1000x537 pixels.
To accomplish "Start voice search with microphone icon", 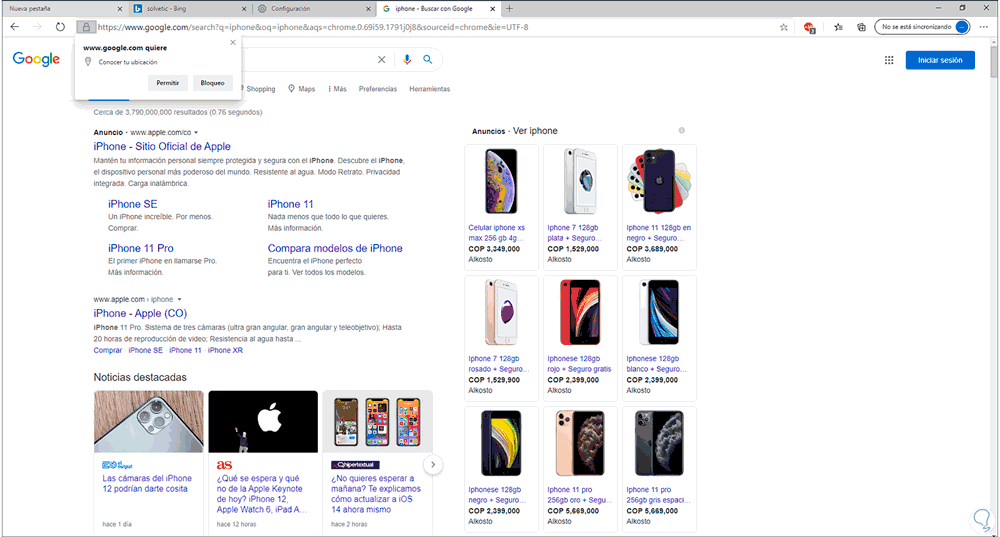I will [x=407, y=59].
